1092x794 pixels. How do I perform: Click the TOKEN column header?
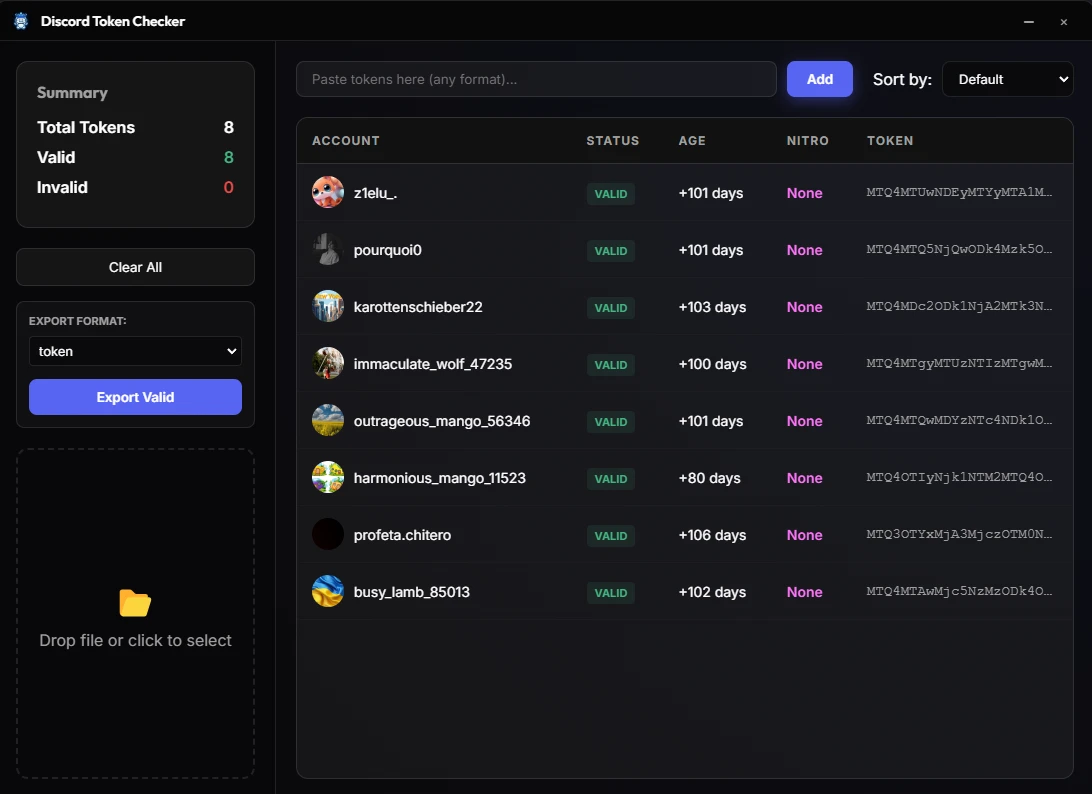889,141
